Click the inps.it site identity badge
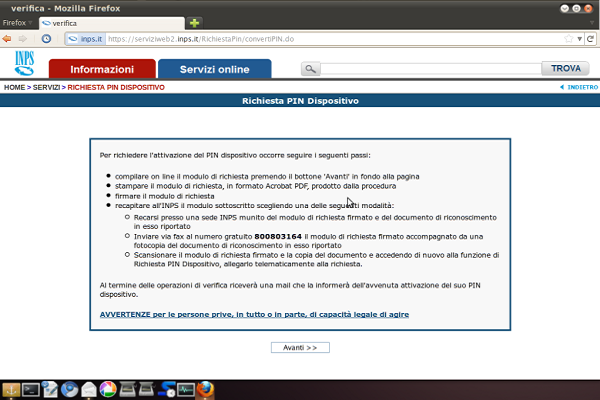The image size is (600, 400). click(85, 39)
